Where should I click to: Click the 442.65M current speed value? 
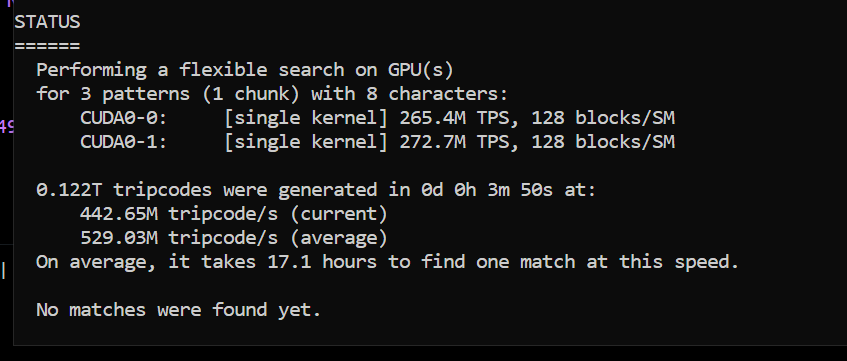pos(119,213)
